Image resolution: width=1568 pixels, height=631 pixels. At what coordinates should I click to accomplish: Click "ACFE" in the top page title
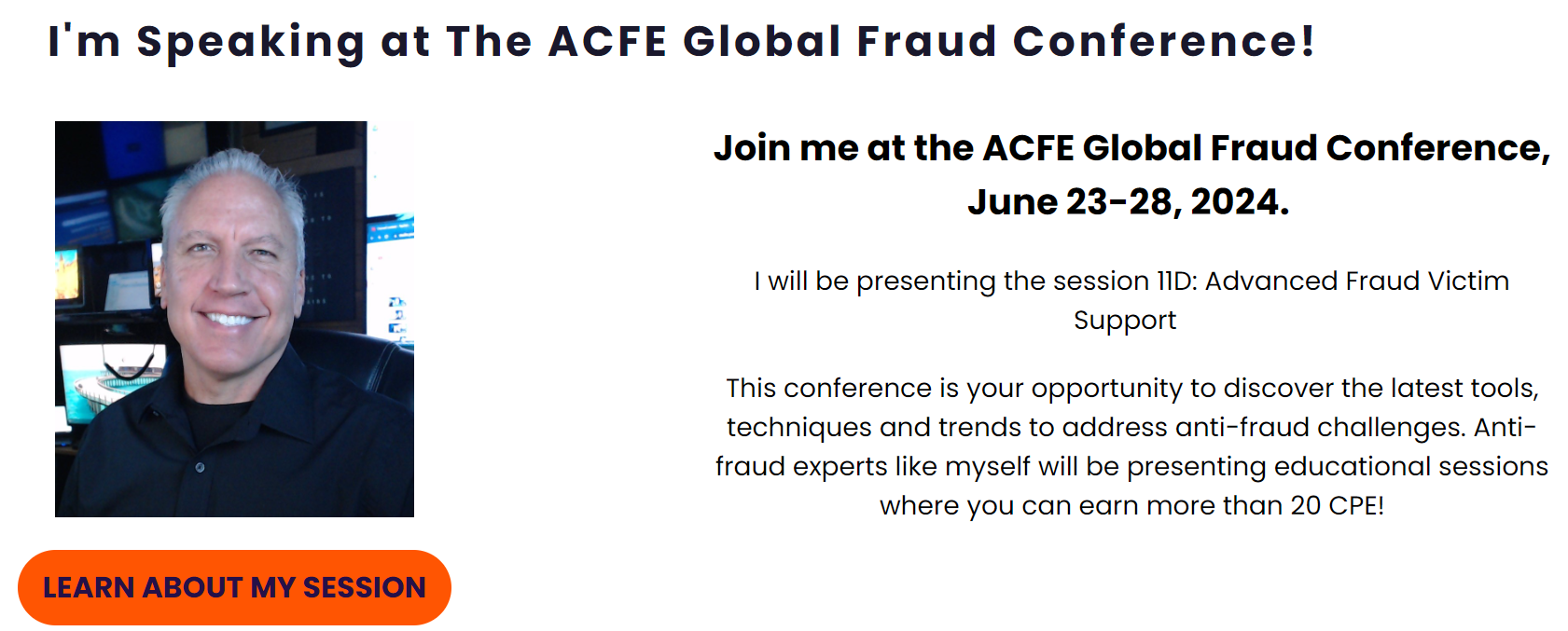(607, 42)
